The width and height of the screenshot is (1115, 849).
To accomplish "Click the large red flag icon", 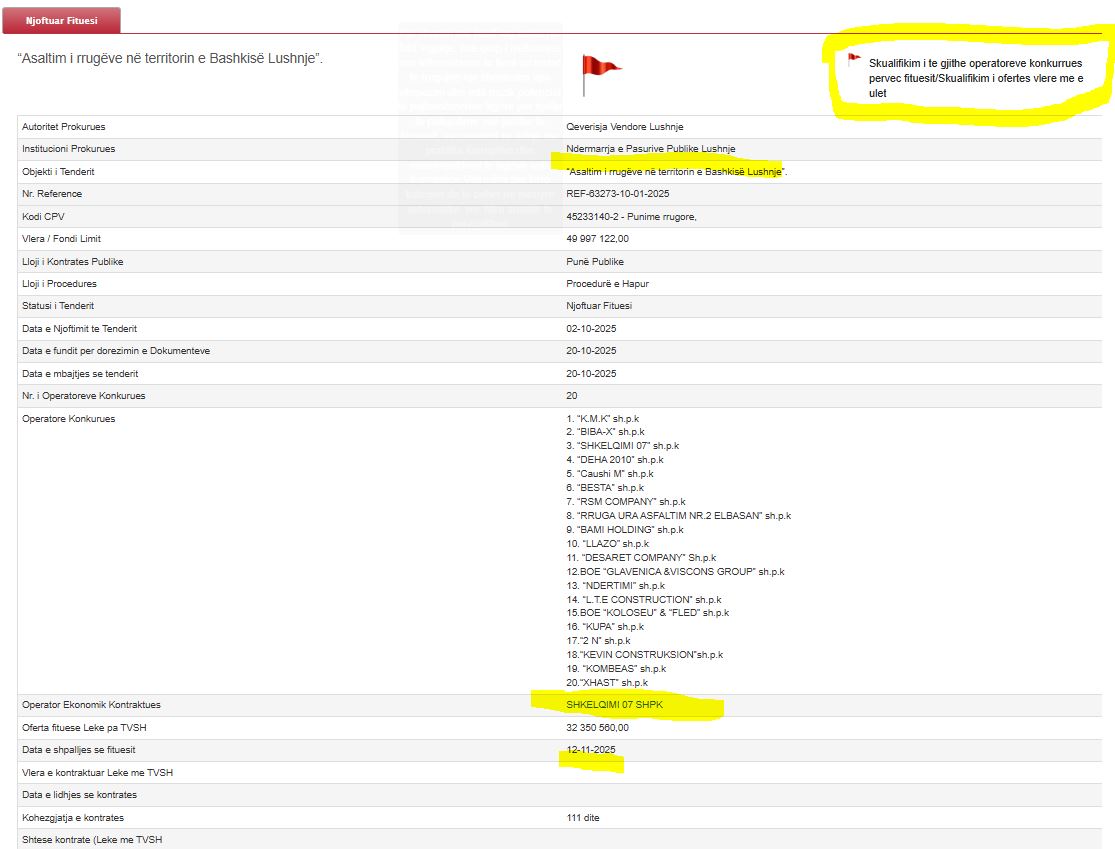I will tap(600, 73).
